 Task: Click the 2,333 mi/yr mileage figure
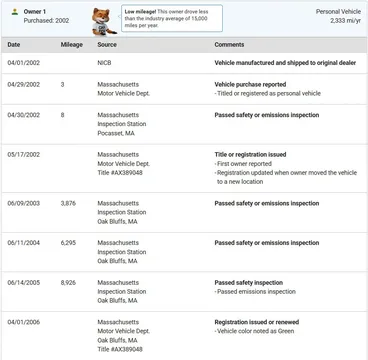pos(346,21)
